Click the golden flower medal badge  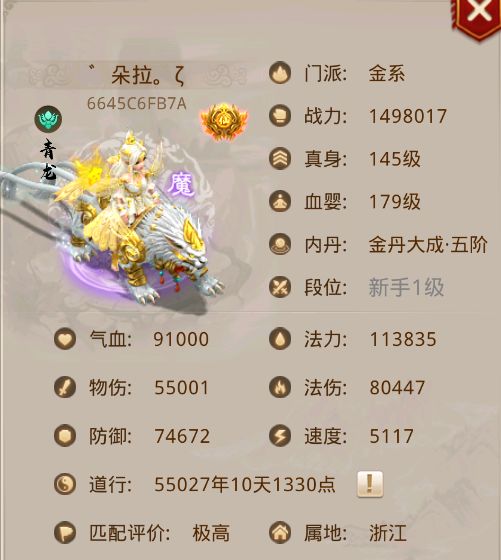tap(224, 121)
